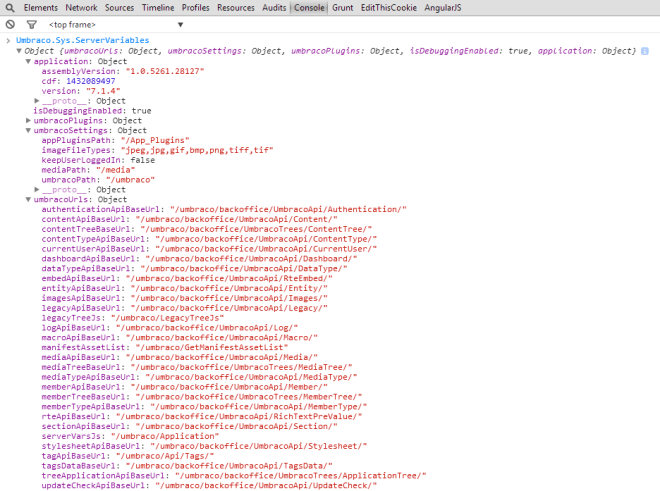Click keepUserLoggedIn: false entry
Screen dimensions: 660x491
pos(98,160)
